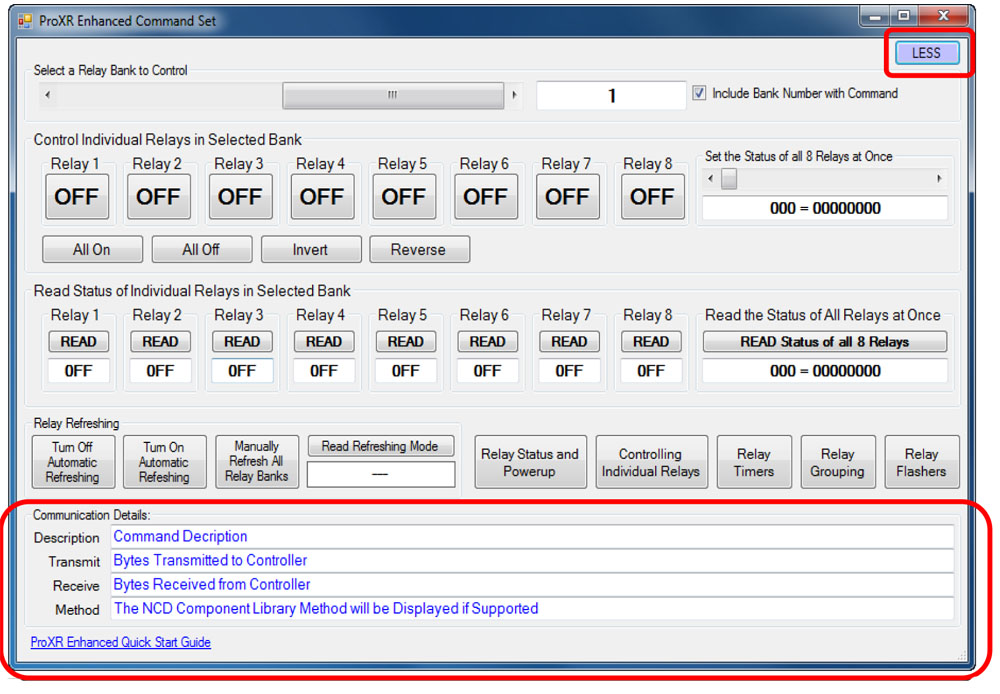Read status of Relay 6
Screen dimensions: 1000x694
(x=487, y=342)
